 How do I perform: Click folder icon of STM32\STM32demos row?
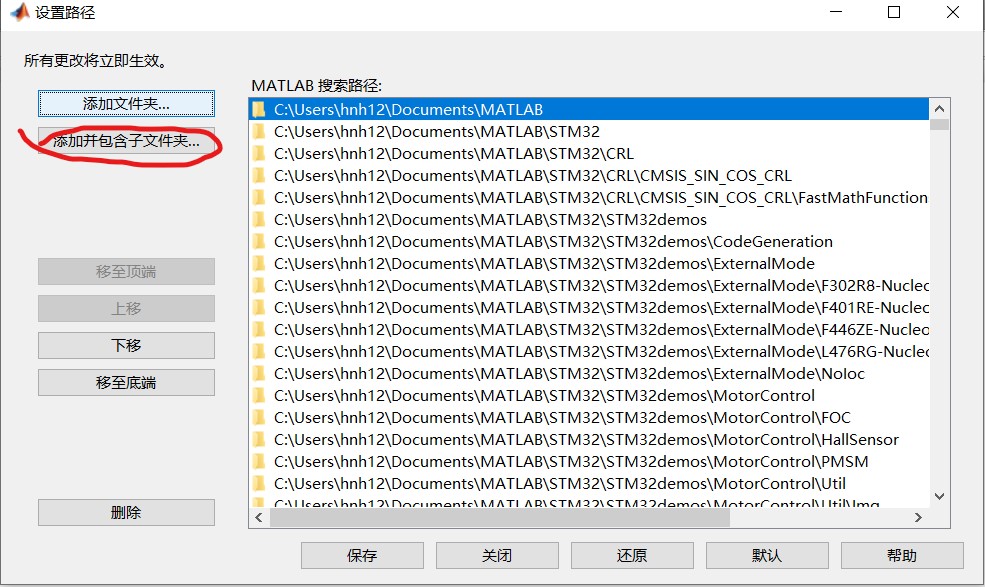259,219
